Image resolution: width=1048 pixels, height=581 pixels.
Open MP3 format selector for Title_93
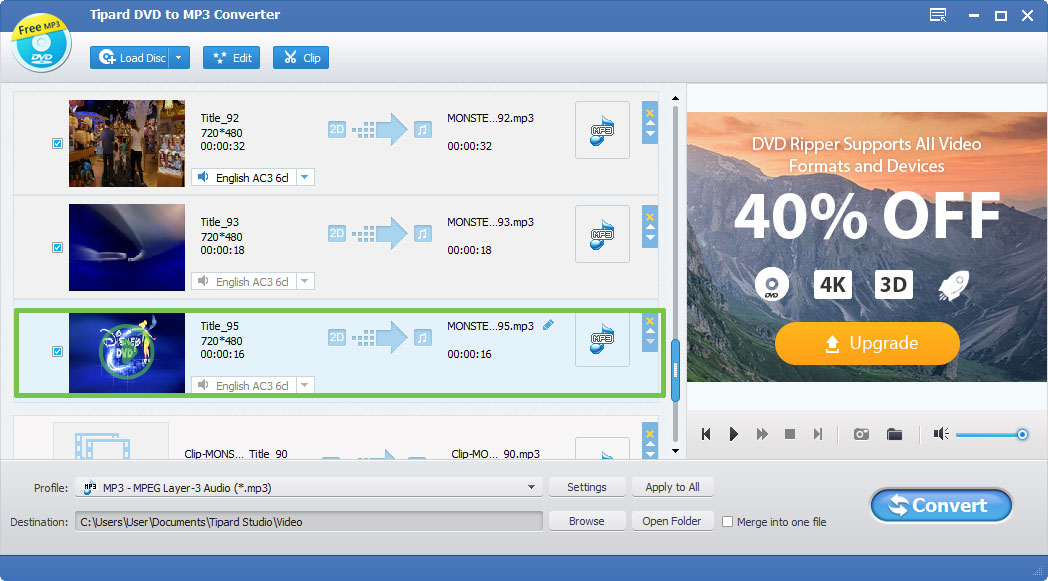(602, 234)
